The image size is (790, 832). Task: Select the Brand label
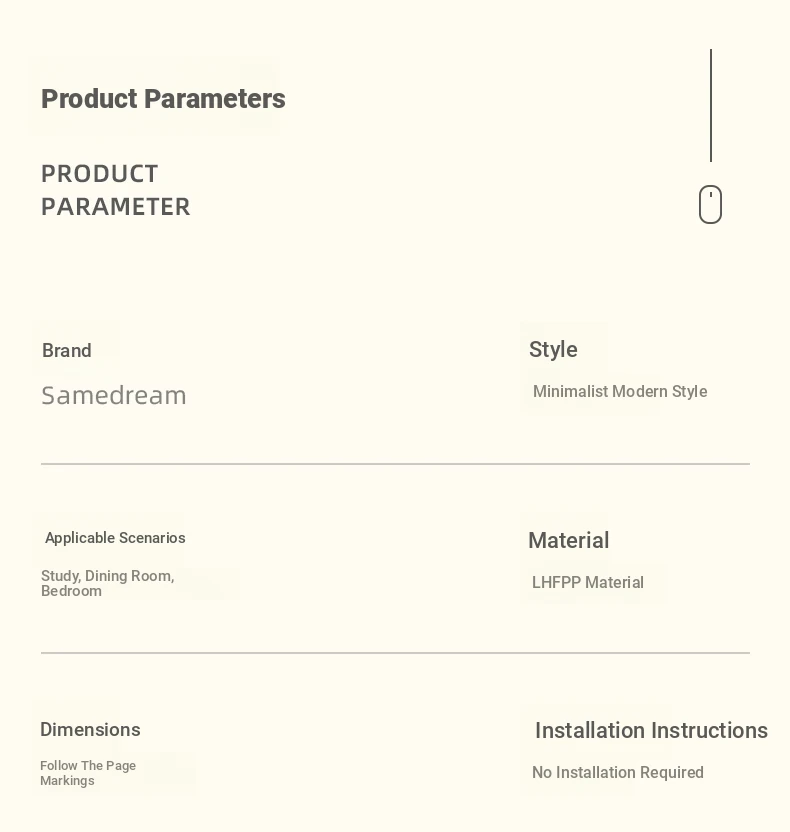tap(67, 351)
